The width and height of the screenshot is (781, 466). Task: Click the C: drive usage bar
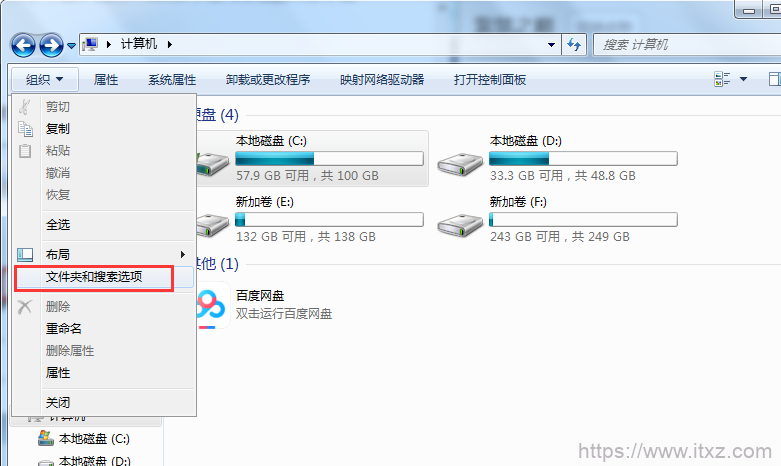click(329, 159)
